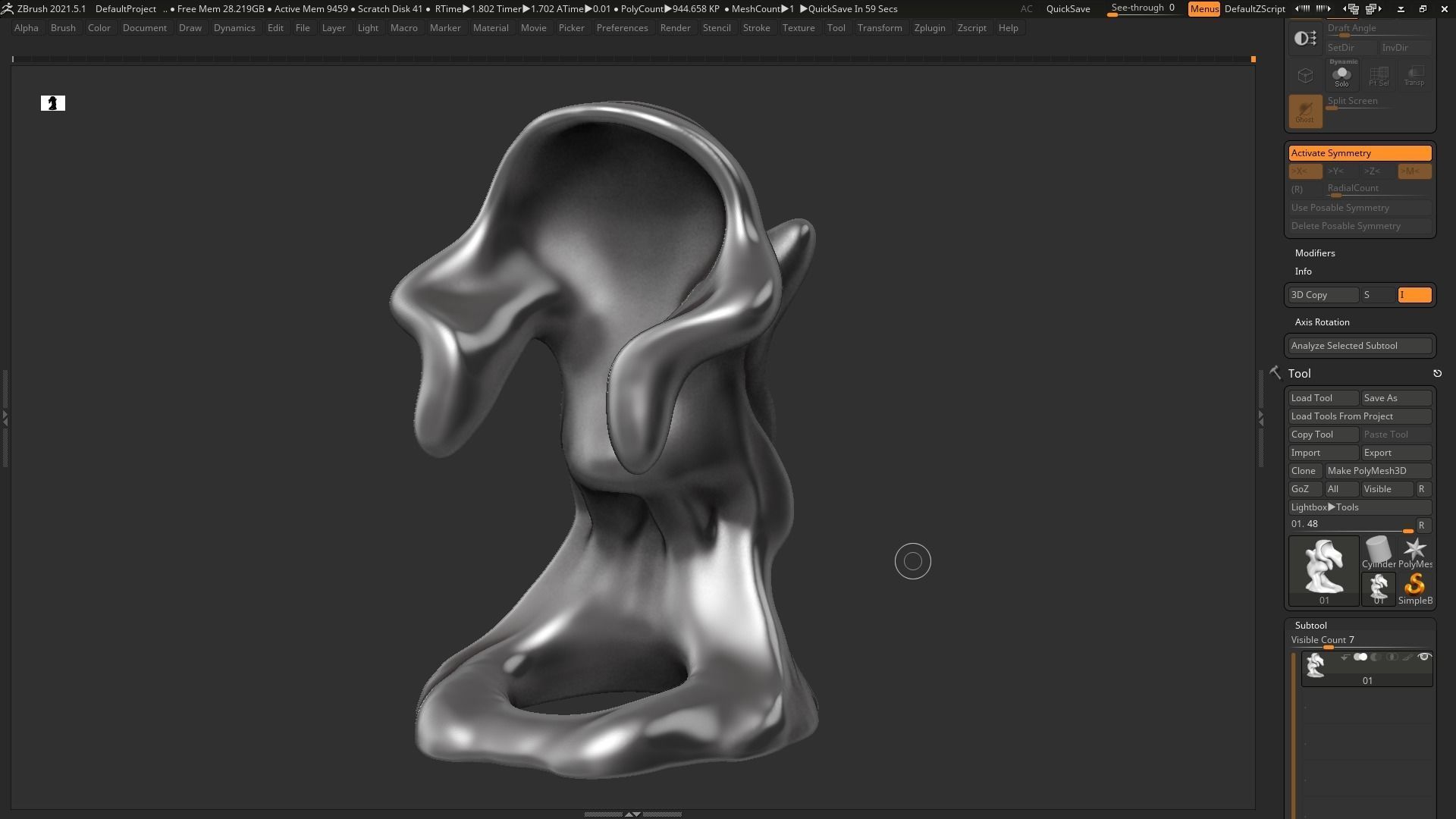Select the PolyMesh star tool

coord(1415,553)
